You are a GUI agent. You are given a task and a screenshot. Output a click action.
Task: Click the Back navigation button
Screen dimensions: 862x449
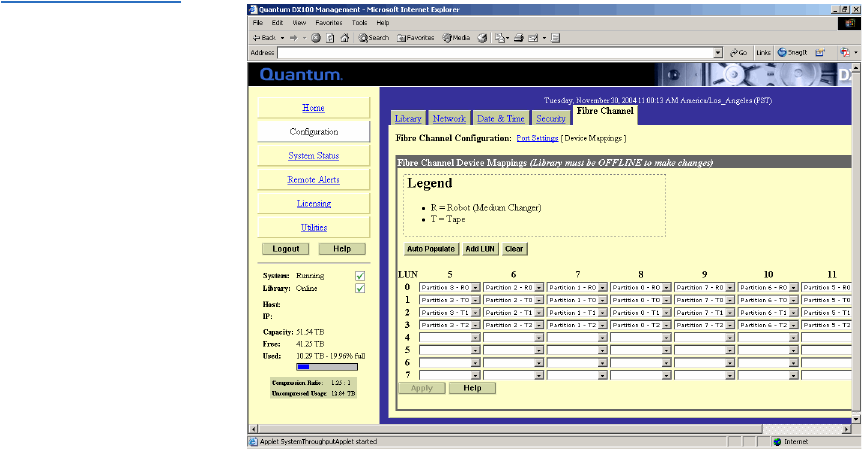[x=264, y=38]
